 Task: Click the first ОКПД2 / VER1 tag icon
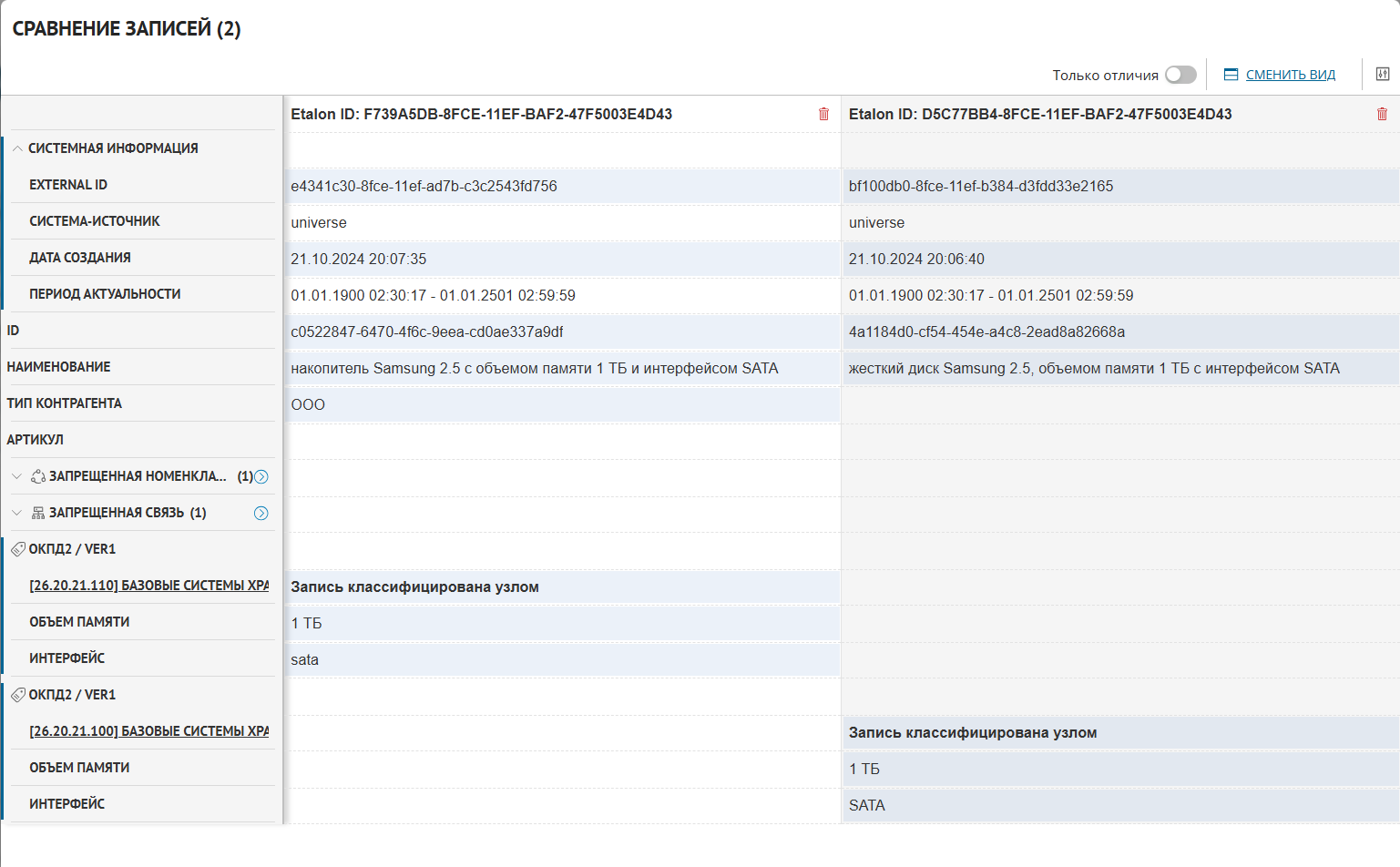point(18,549)
